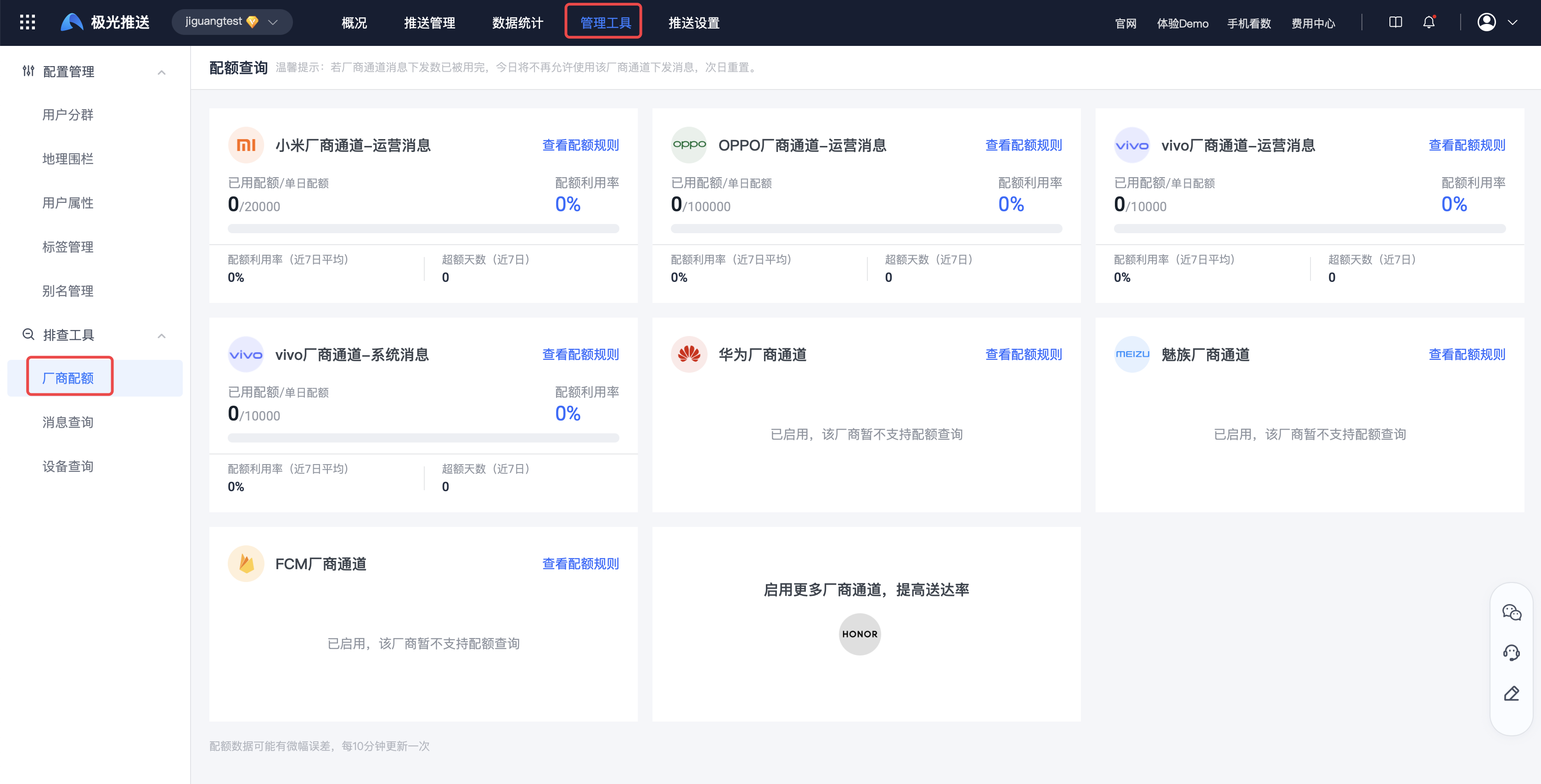View quota rules for OPPO厂商通道
This screenshot has height=784, width=1541.
1024,145
